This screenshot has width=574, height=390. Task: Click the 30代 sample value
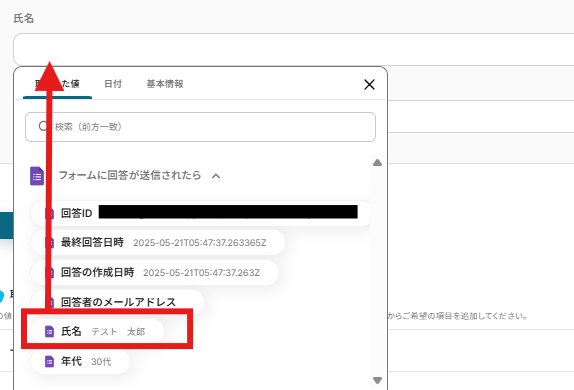click(101, 362)
